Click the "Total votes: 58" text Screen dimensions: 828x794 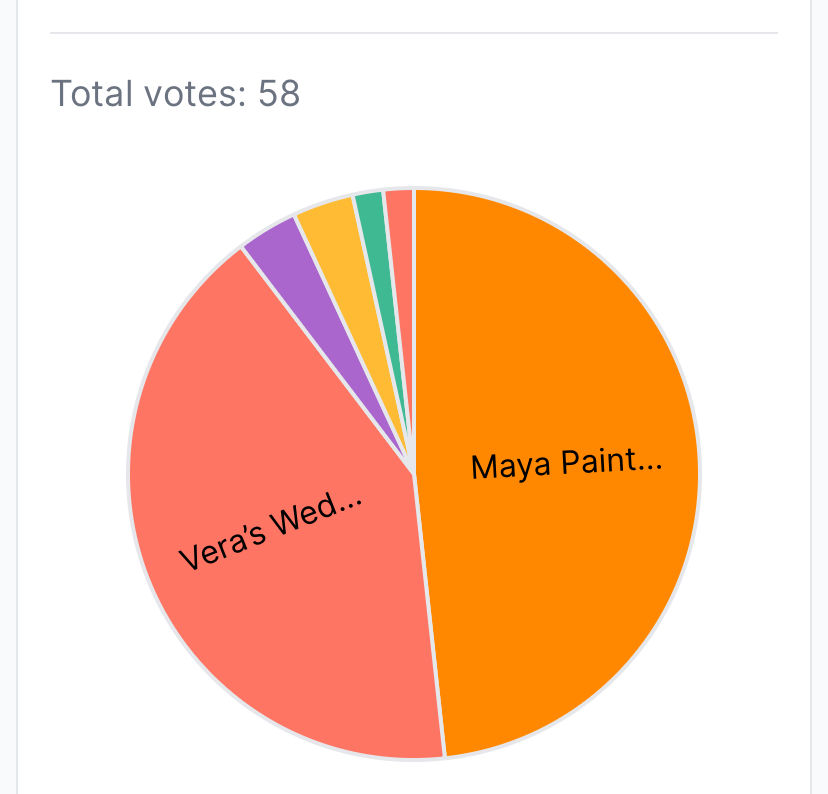[175, 94]
